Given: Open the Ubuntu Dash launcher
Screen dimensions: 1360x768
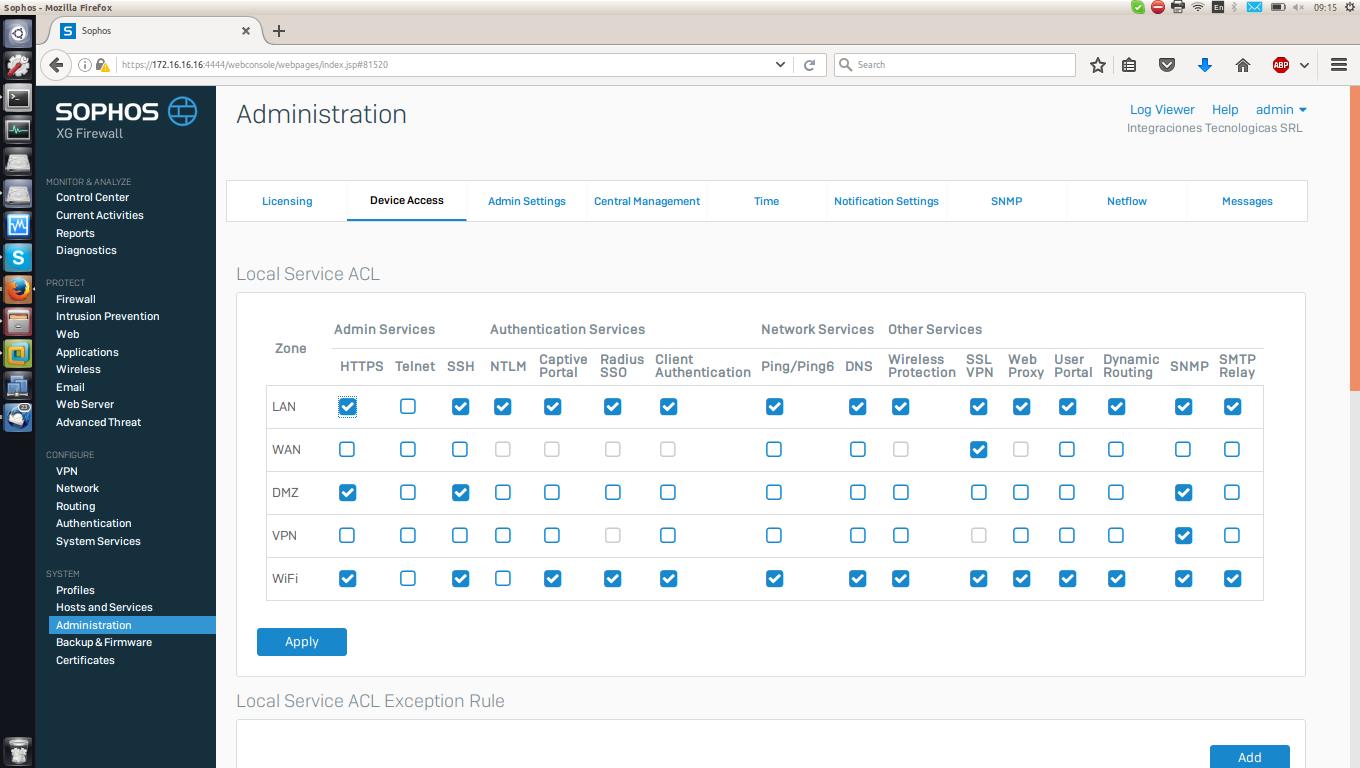Looking at the screenshot, I should tap(18, 34).
